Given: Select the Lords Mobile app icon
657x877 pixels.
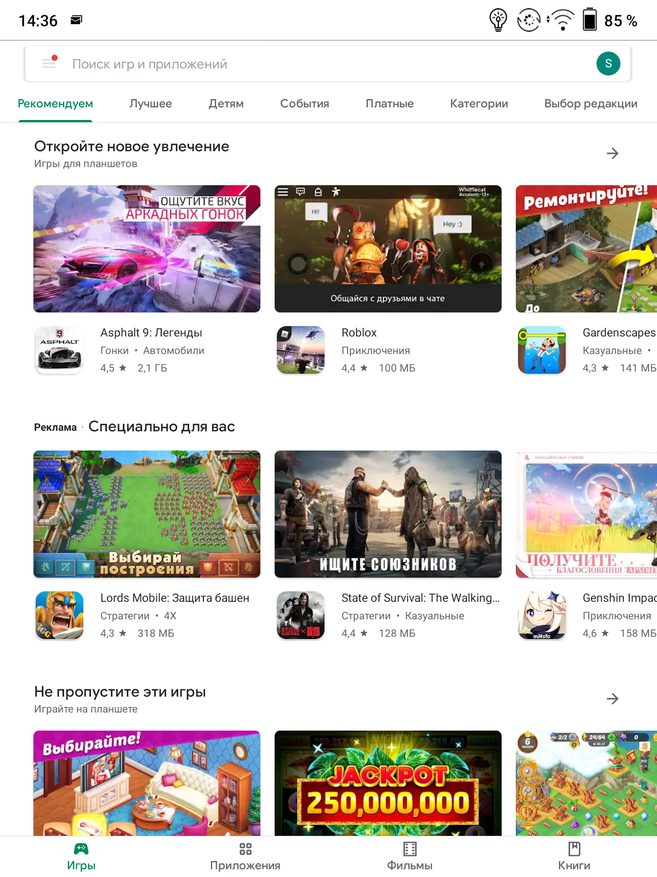Looking at the screenshot, I should (59, 615).
